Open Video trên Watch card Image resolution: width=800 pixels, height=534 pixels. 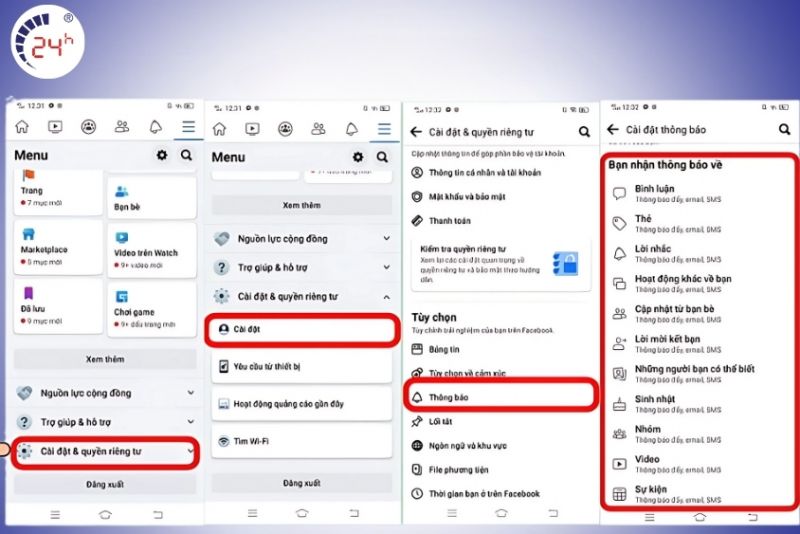coord(152,250)
